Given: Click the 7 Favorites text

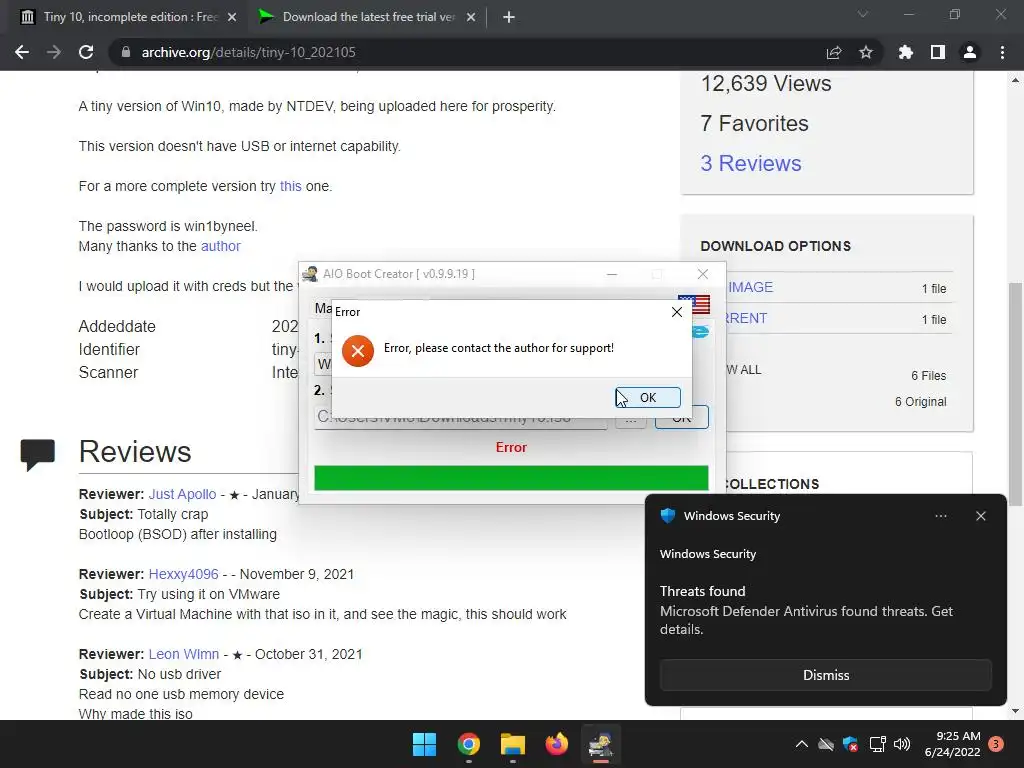Looking at the screenshot, I should click(x=754, y=123).
